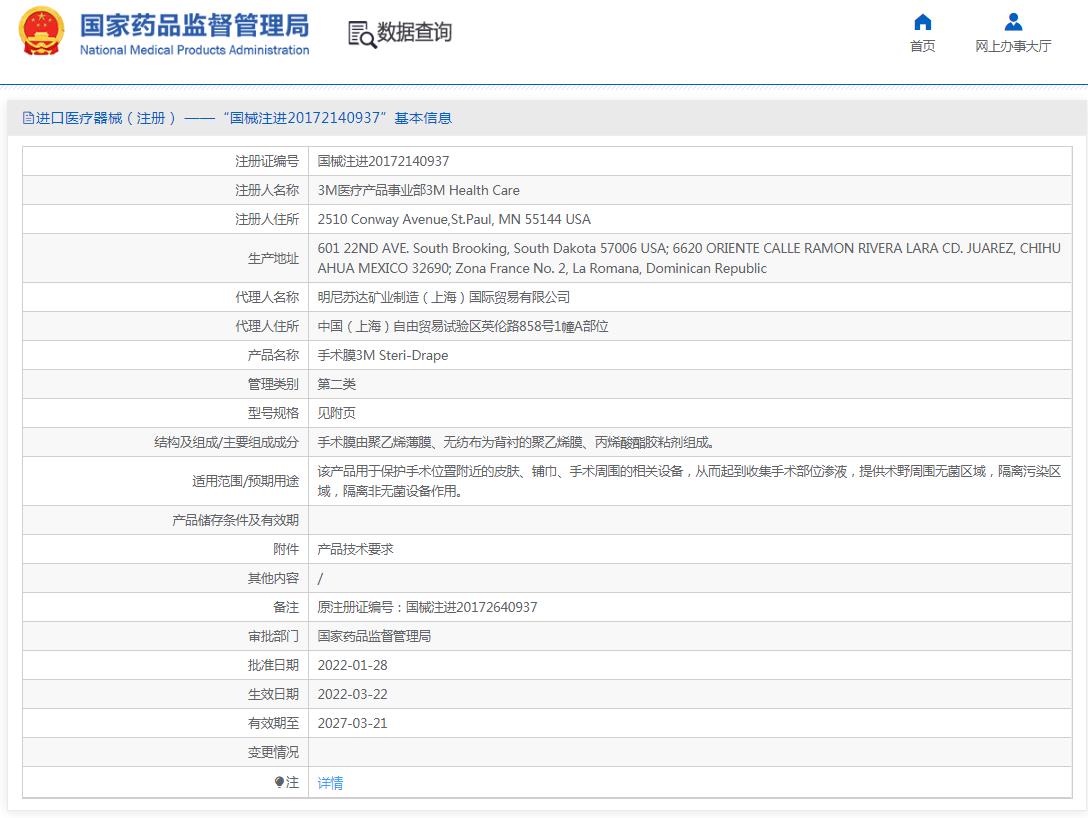Click the 数据查询 heading text
This screenshot has width=1088, height=818.
tap(414, 32)
